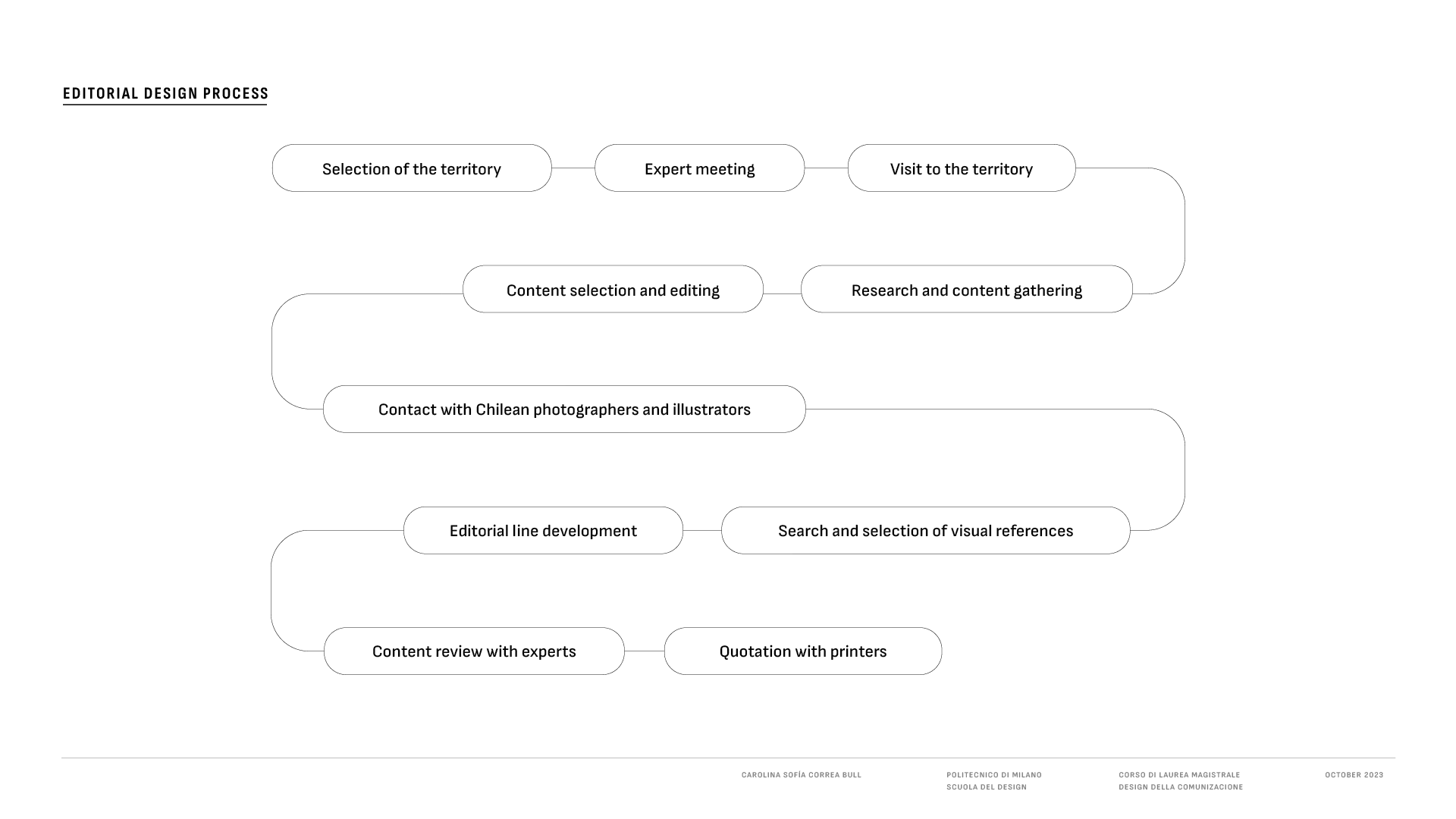Click connector between Editorial line and Search boxes
1456x819 pixels.
click(x=702, y=531)
